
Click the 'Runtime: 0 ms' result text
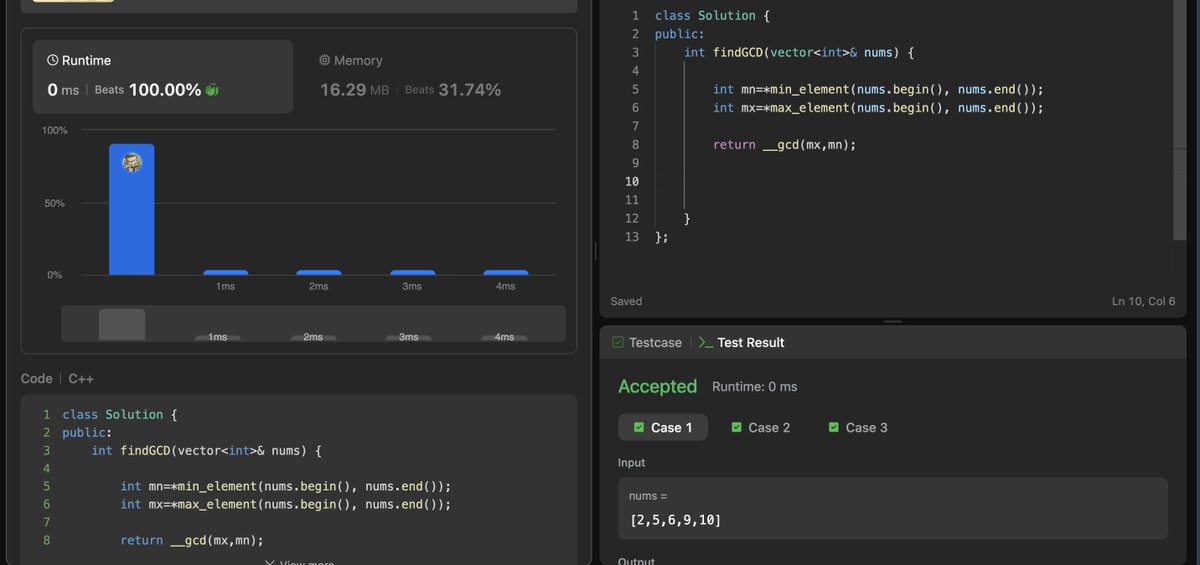click(754, 387)
